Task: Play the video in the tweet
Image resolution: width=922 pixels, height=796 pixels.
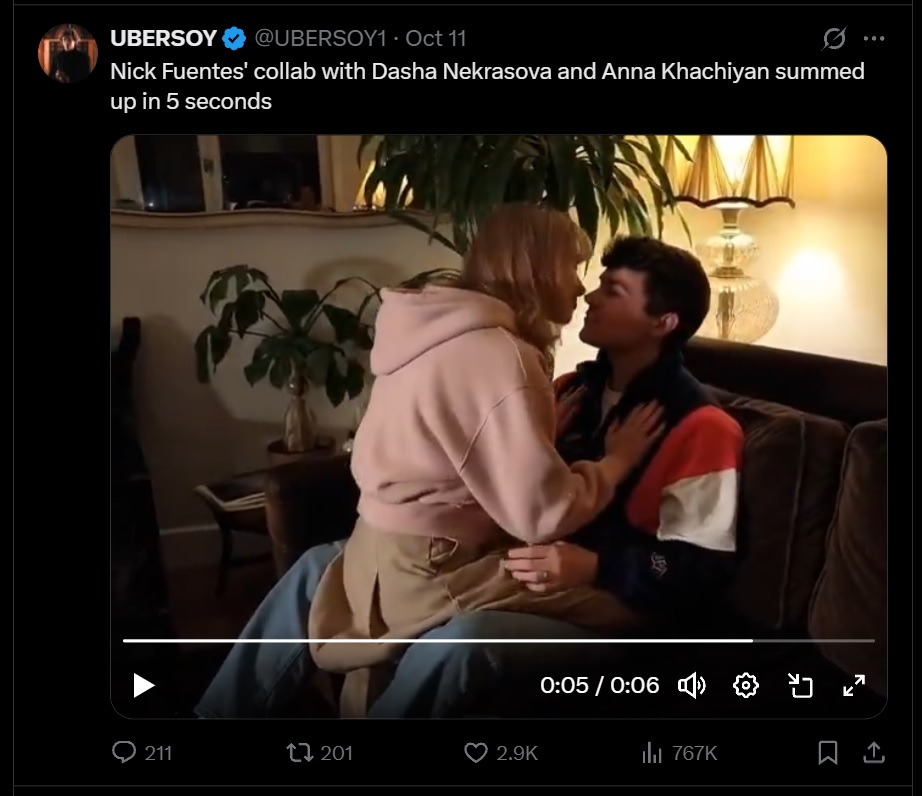Action: click(x=143, y=685)
